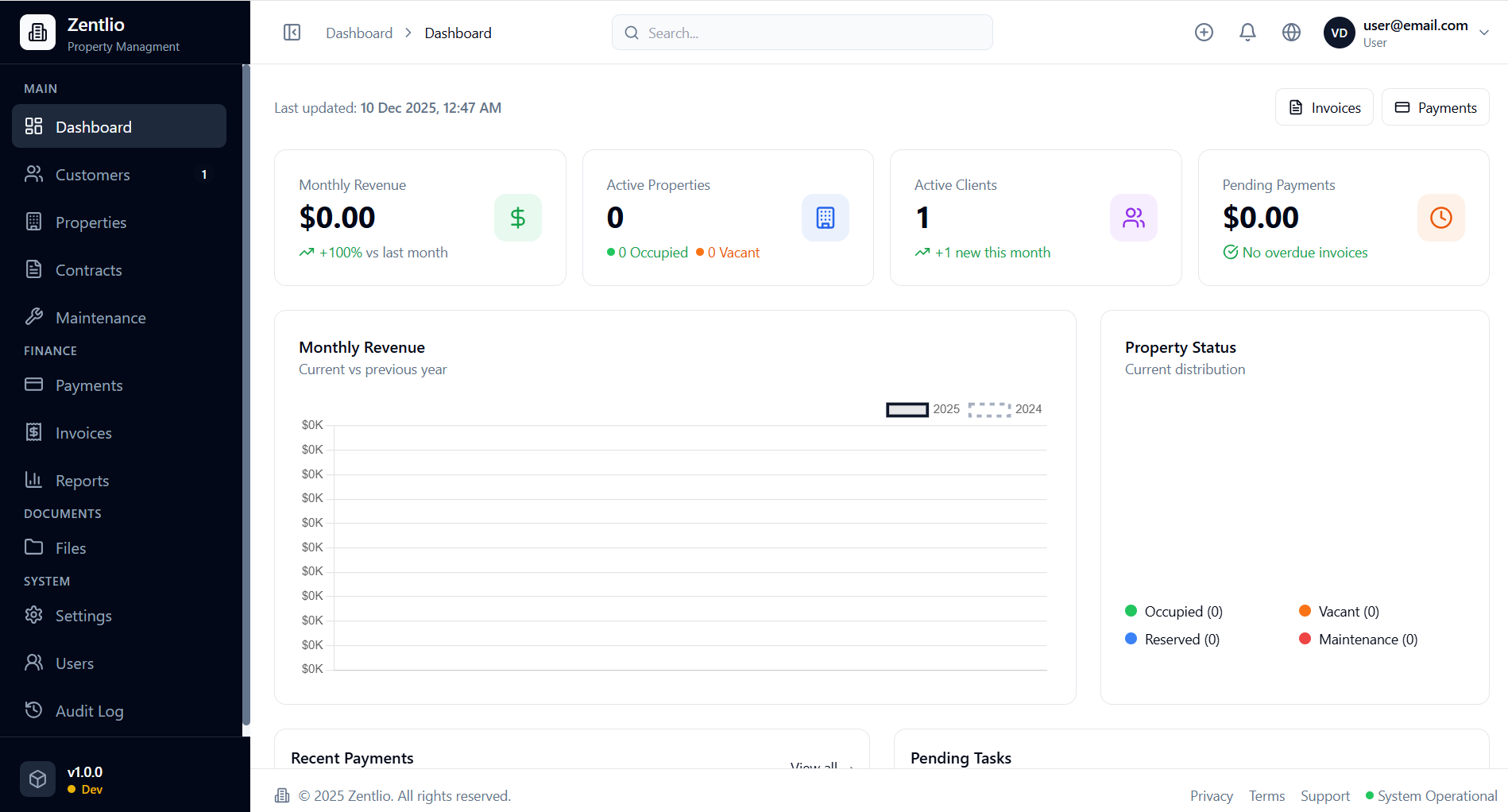This screenshot has height=812, width=1508.
Task: Toggle the 2025 series in chart legend
Action: click(922, 409)
